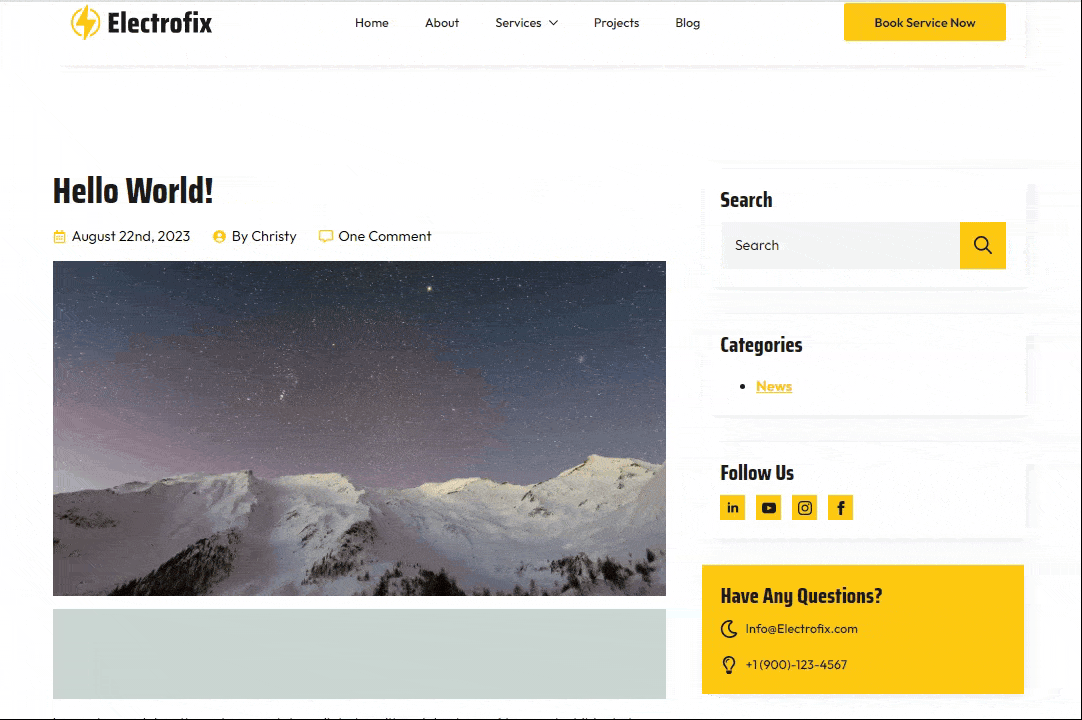Click the comment bubble icon

(325, 237)
